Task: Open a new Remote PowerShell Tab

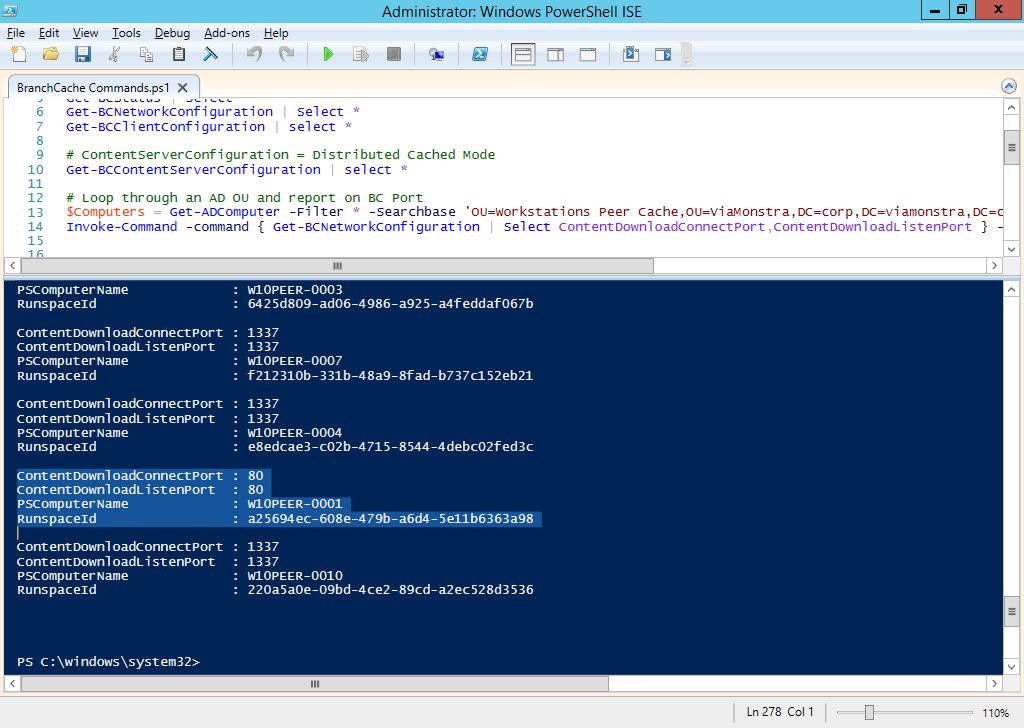Action: click(436, 54)
